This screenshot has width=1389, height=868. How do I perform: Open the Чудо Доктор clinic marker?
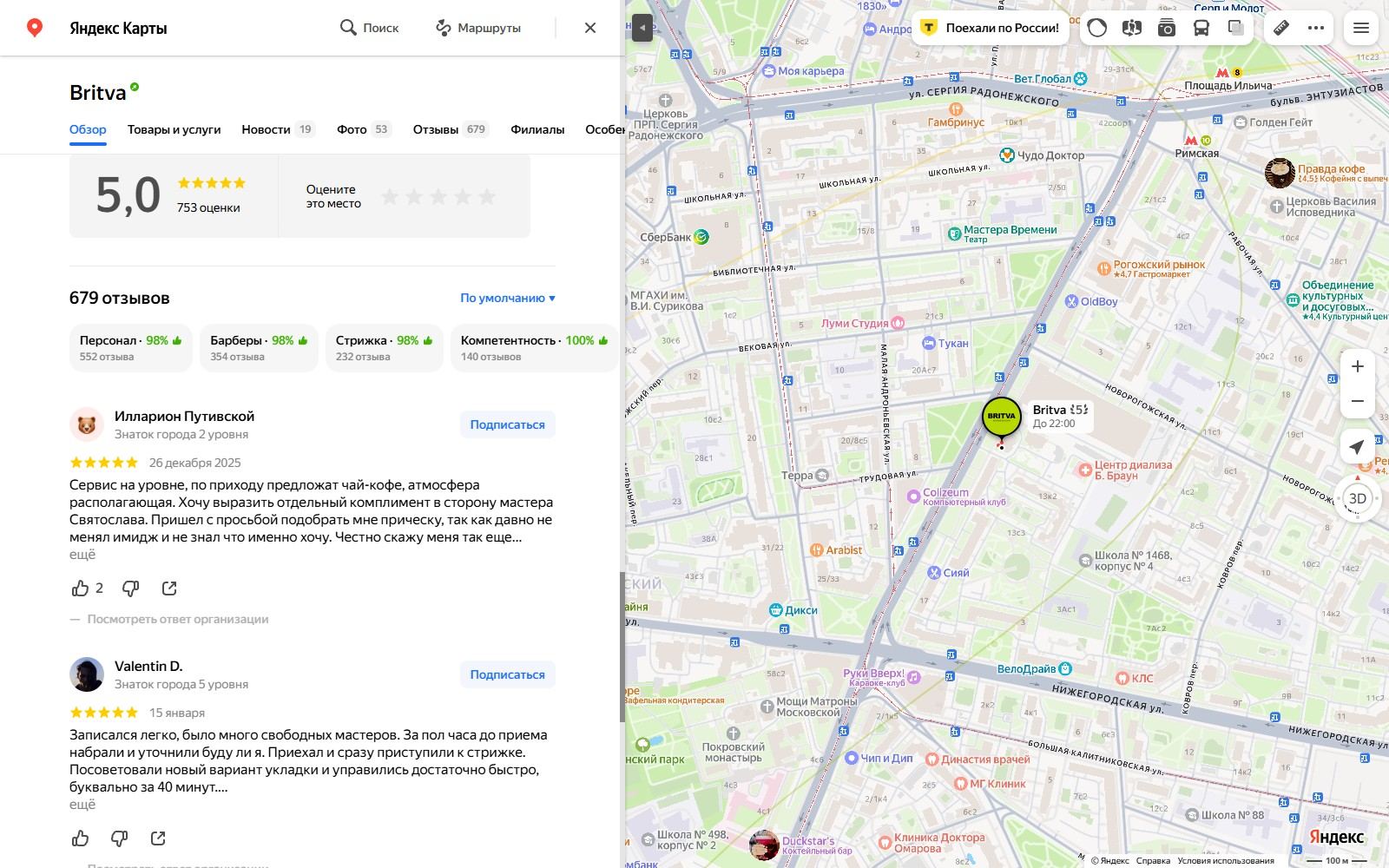coord(1042,155)
